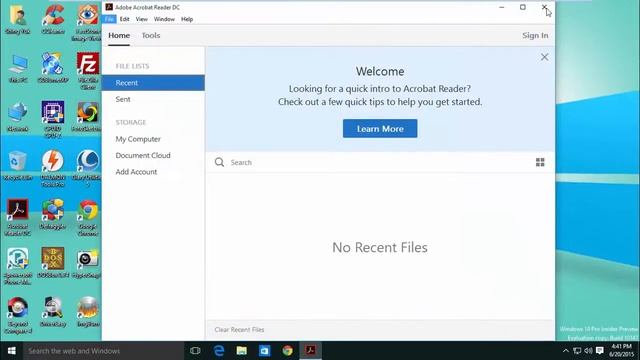Select the user folder desktop icon
Viewport: 640px width, 360px height.
tap(18, 19)
